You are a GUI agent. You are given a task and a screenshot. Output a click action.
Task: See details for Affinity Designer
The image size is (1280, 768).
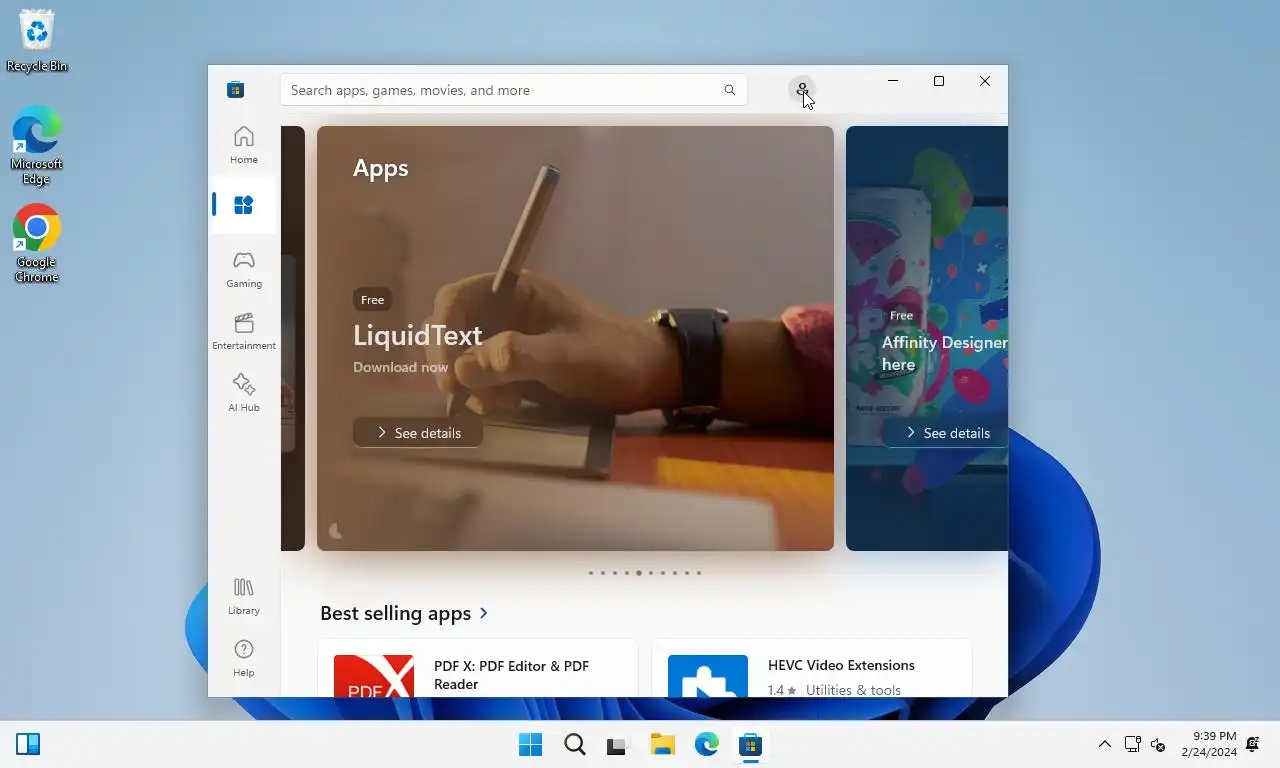tap(946, 433)
